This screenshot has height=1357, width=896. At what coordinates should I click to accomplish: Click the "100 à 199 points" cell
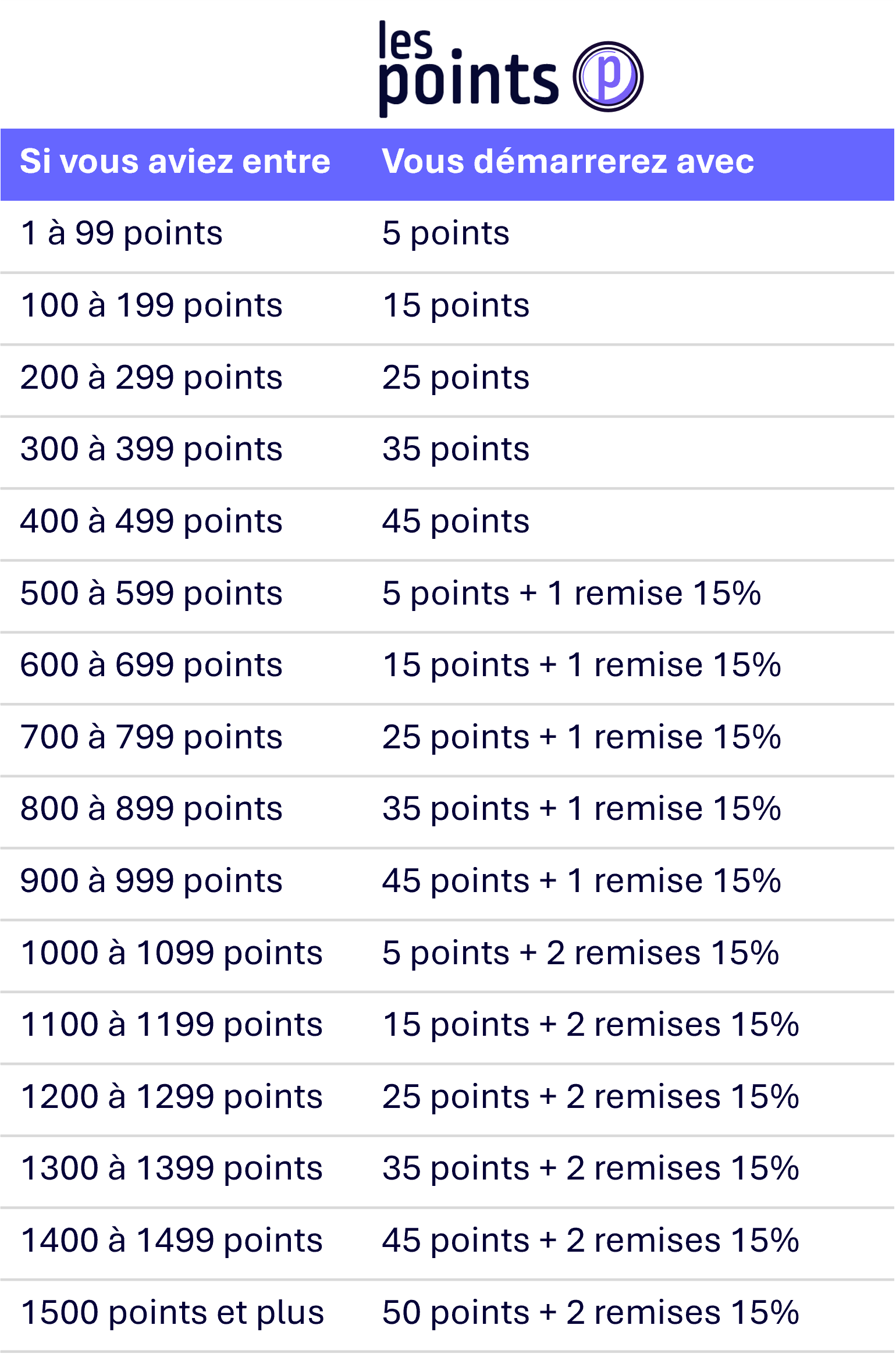tap(151, 306)
